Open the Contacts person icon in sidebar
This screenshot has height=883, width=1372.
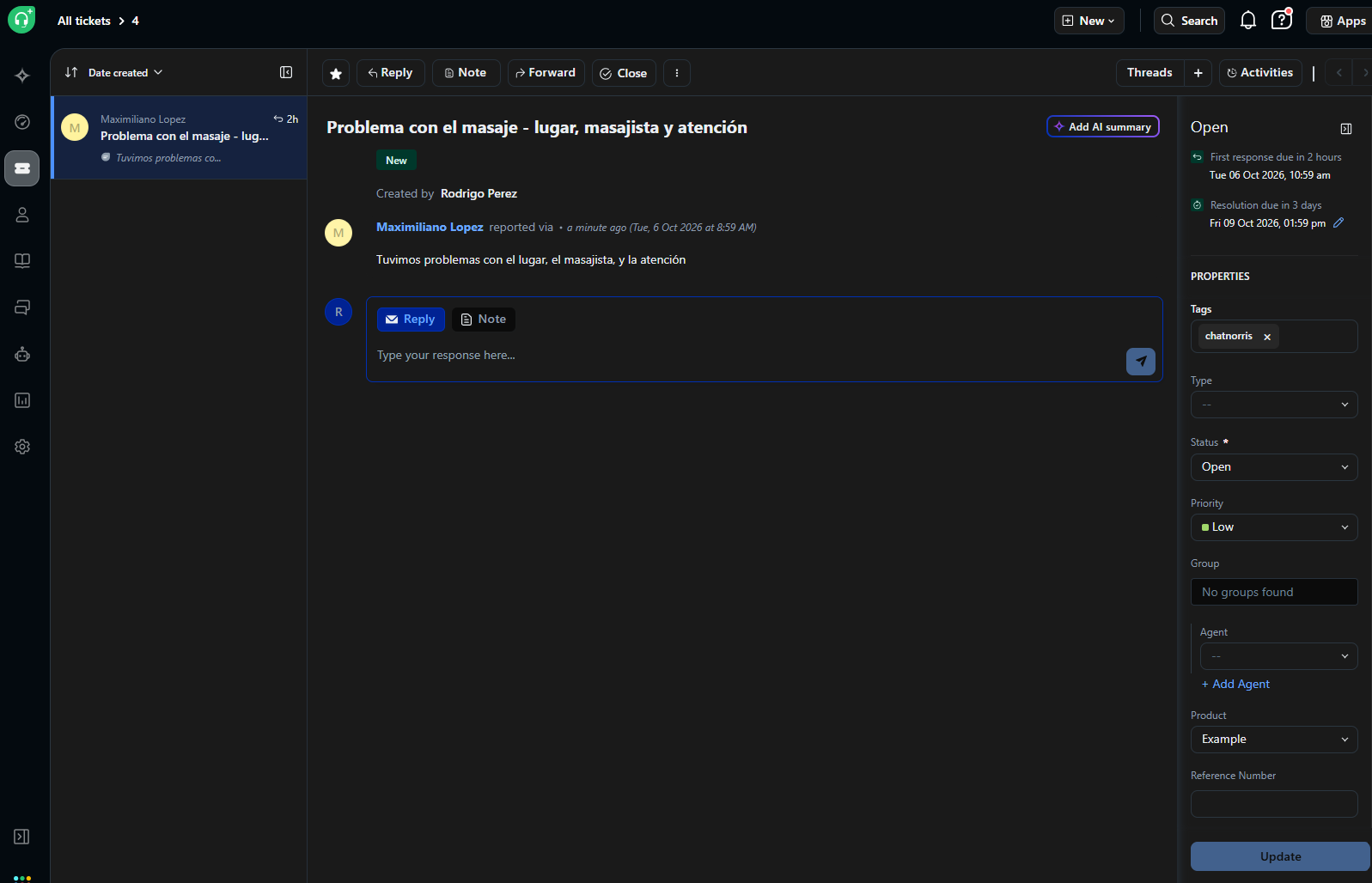[x=22, y=215]
